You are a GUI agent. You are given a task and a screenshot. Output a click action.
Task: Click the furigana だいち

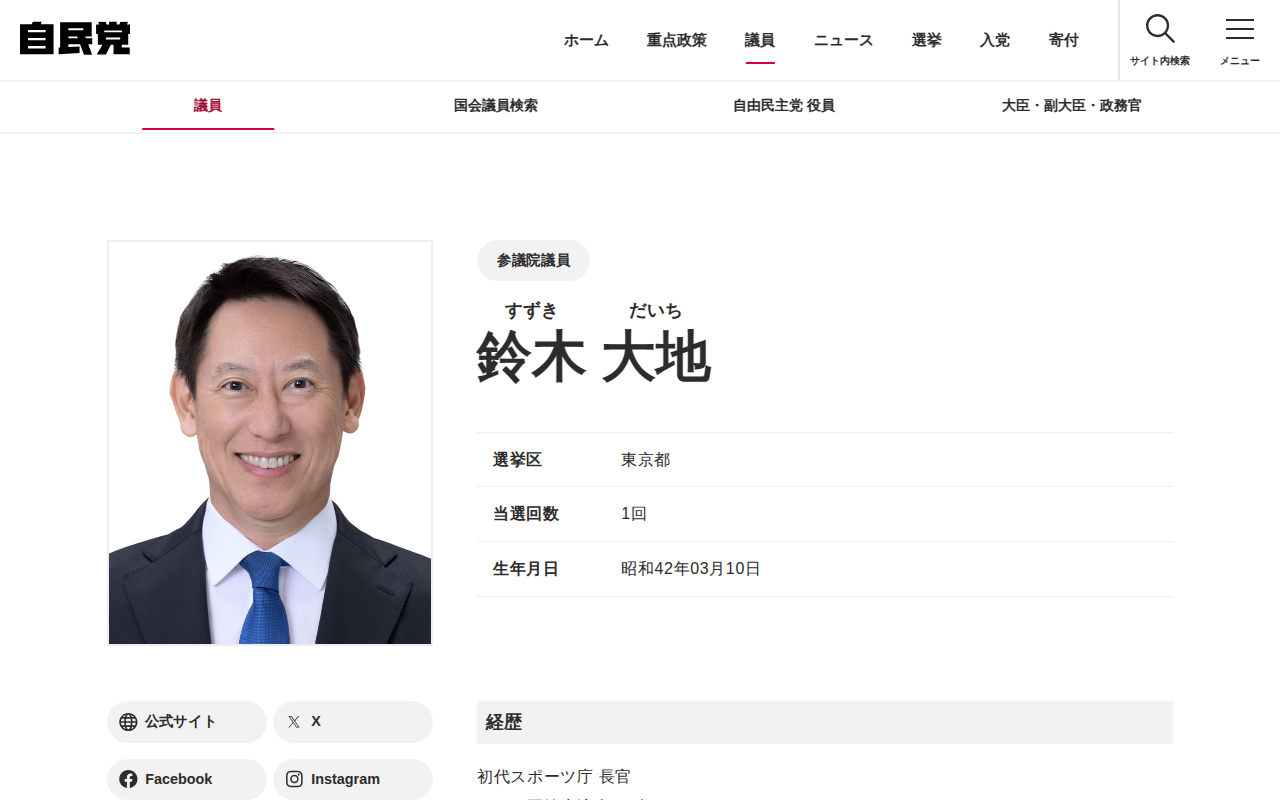point(656,311)
